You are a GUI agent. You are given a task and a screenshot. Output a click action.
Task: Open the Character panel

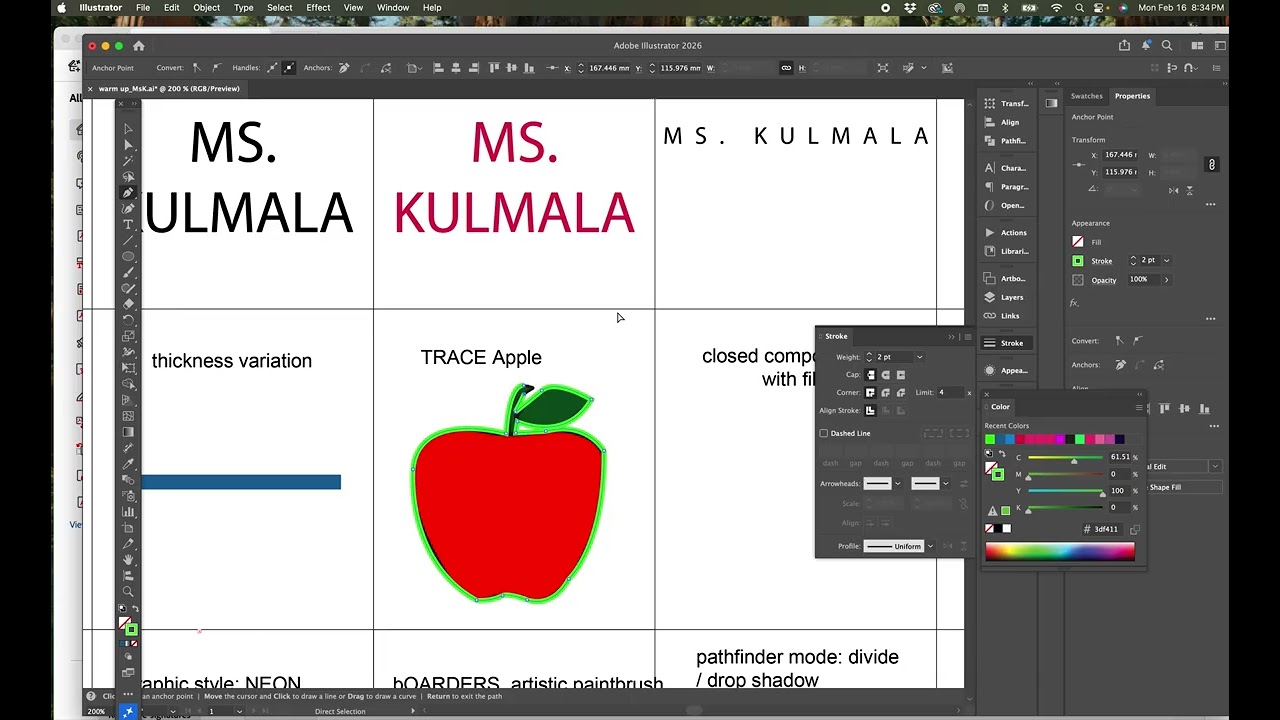pyautogui.click(x=1005, y=168)
